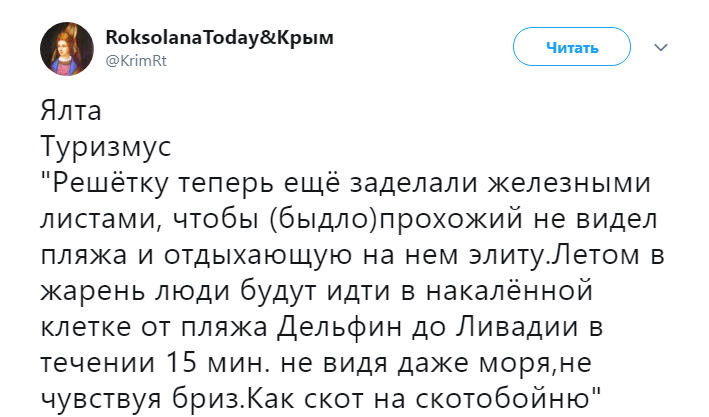
Task: Click the word чувствуя in last line
Action: [101, 400]
